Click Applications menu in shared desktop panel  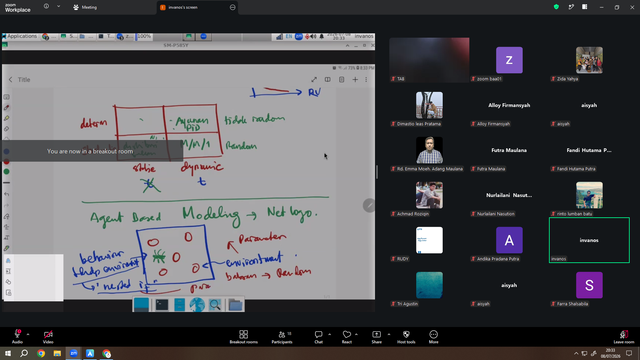coord(19,36)
